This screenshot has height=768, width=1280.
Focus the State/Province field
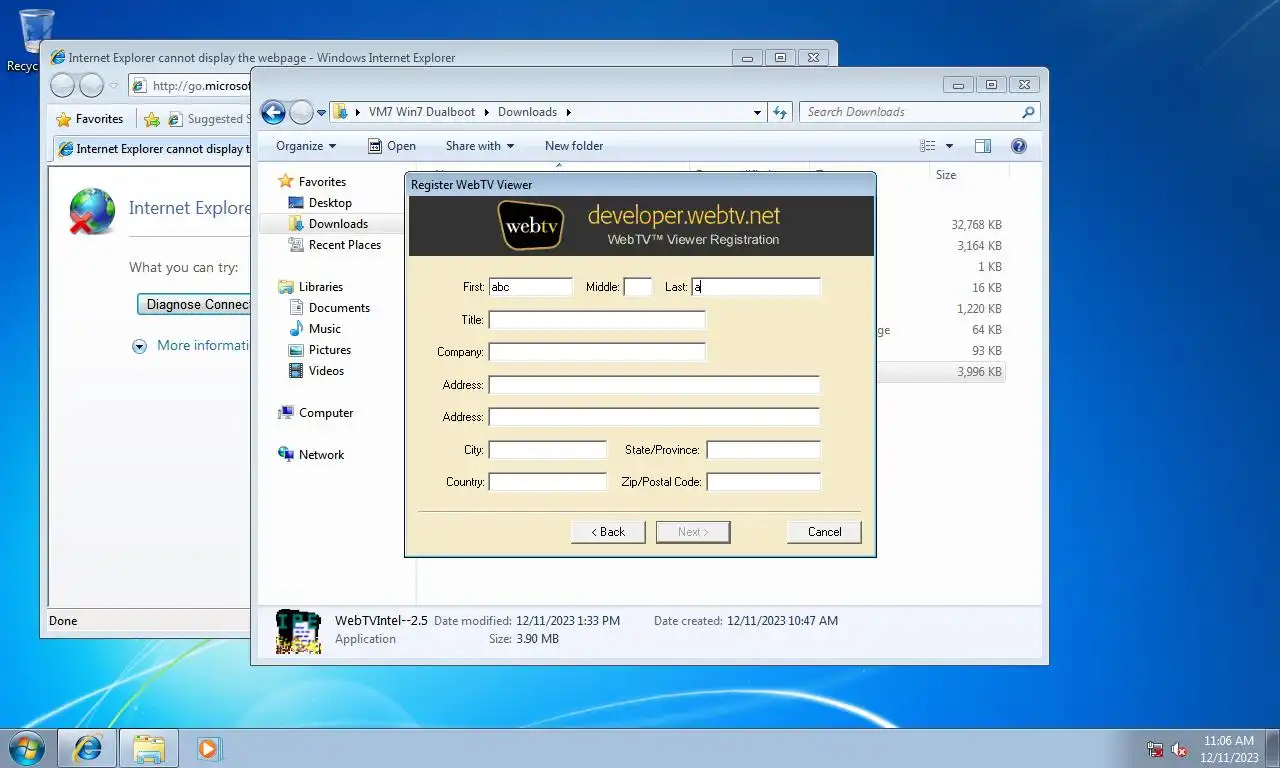pyautogui.click(x=763, y=450)
